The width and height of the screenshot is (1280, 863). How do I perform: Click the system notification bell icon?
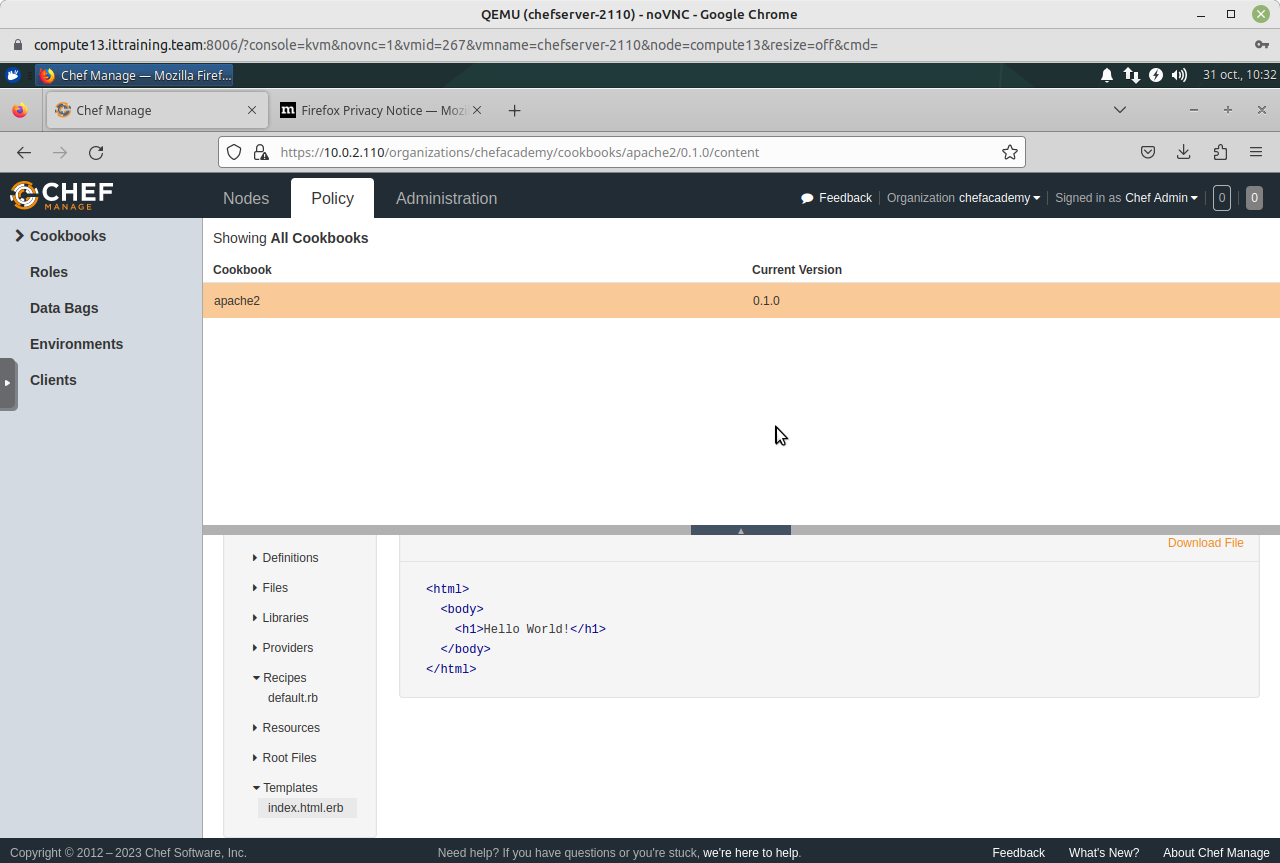(1107, 75)
